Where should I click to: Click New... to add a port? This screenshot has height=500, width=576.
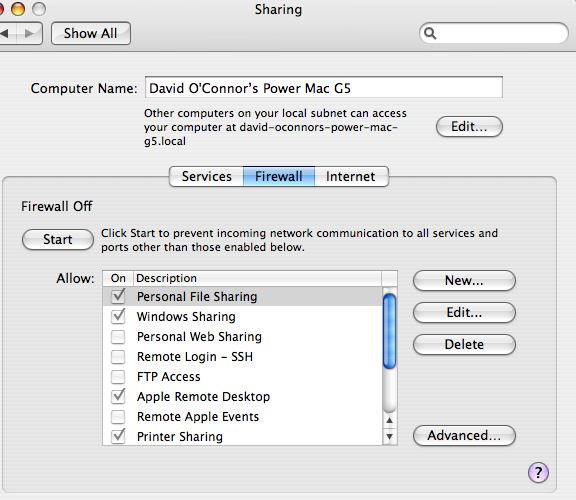(x=464, y=281)
